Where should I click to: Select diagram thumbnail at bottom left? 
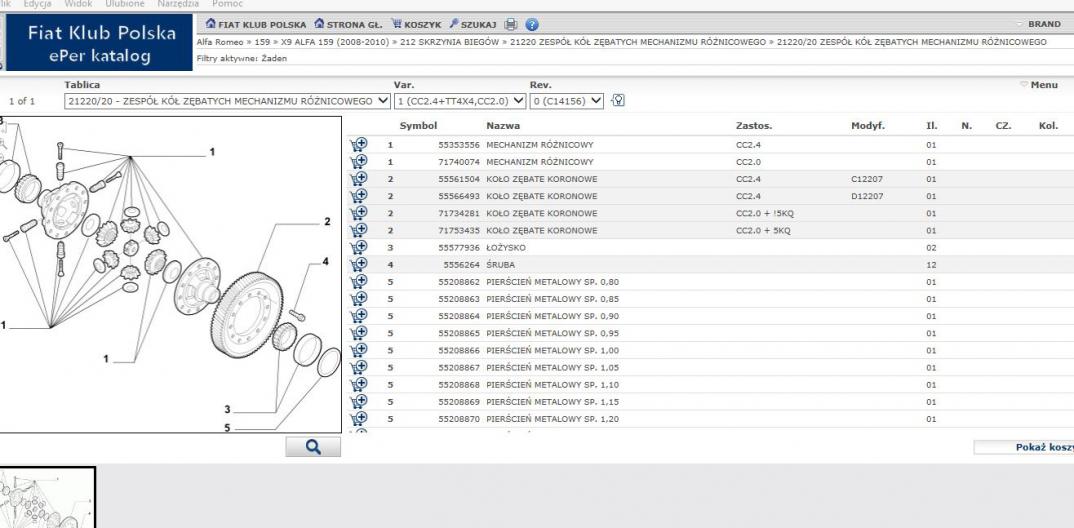pos(47,497)
